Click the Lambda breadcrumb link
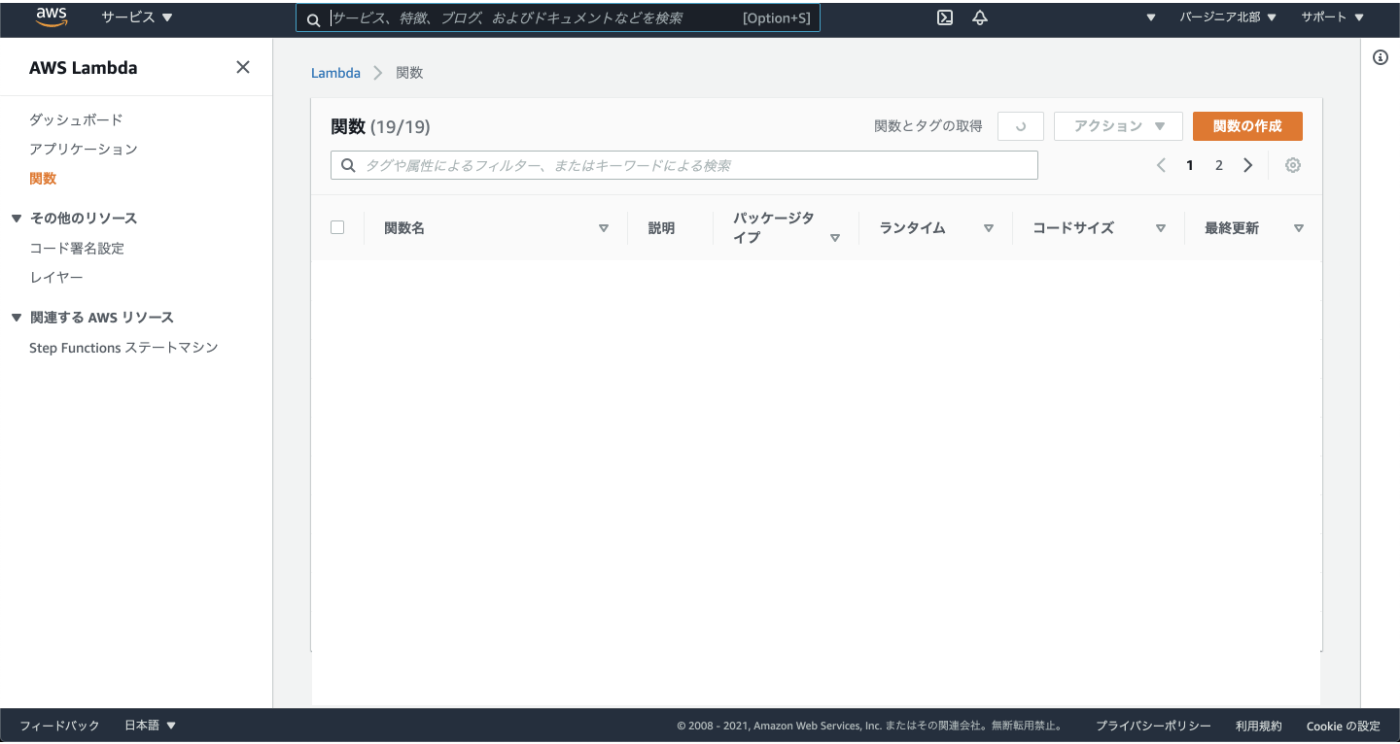This screenshot has width=1400, height=744. pyautogui.click(x=336, y=73)
